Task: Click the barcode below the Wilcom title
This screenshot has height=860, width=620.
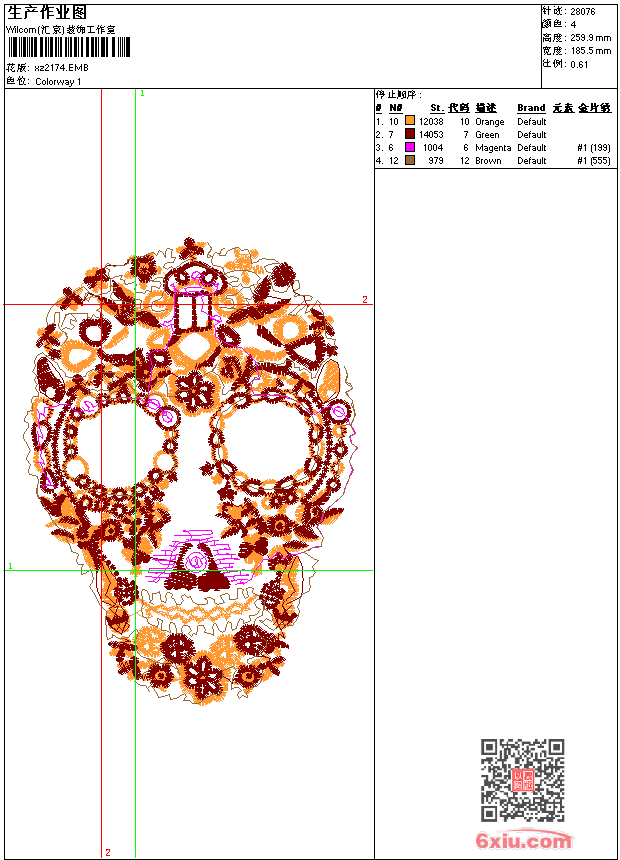Action: (x=69, y=48)
